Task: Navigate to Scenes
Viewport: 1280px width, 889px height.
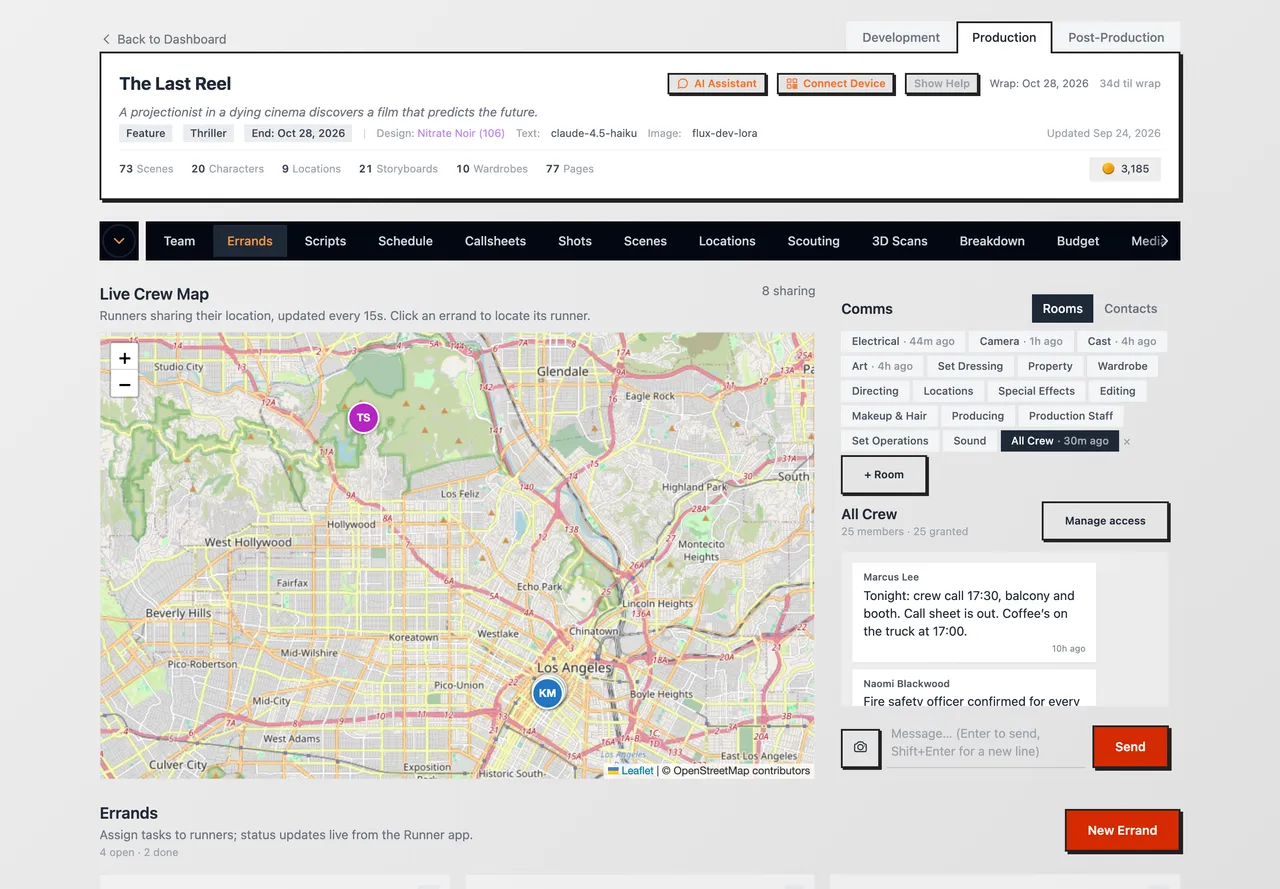Action: pyautogui.click(x=645, y=241)
